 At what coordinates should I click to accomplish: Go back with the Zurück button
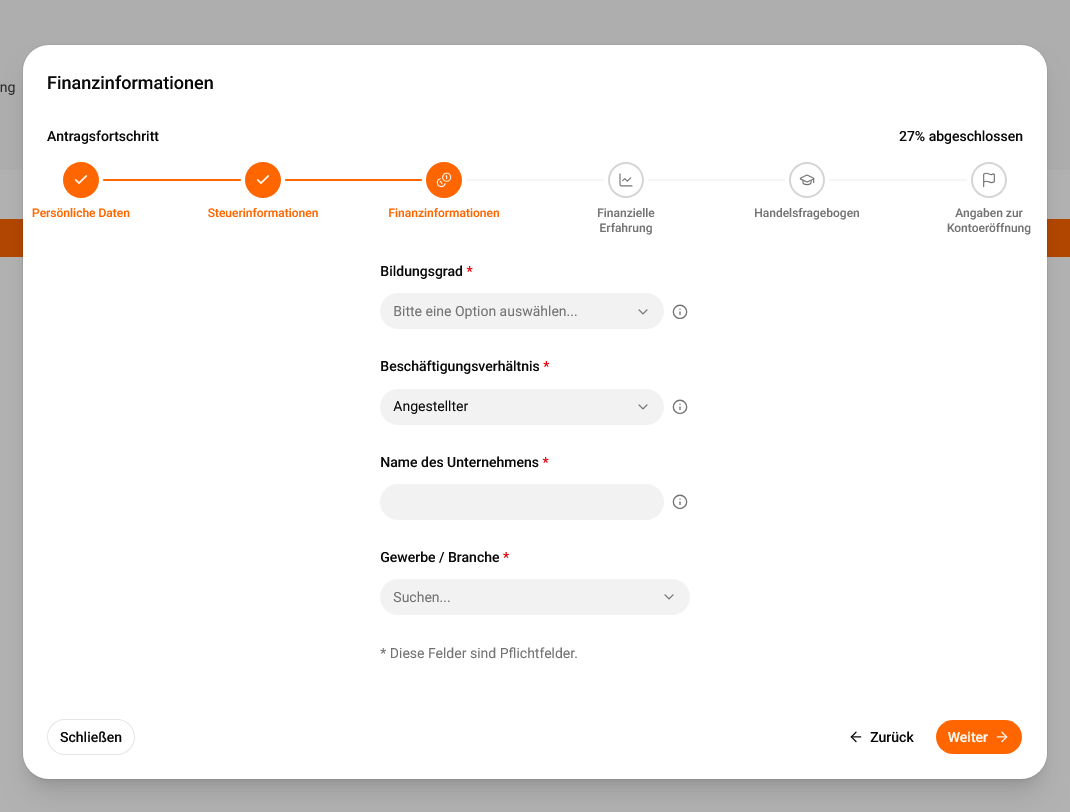[x=882, y=737]
